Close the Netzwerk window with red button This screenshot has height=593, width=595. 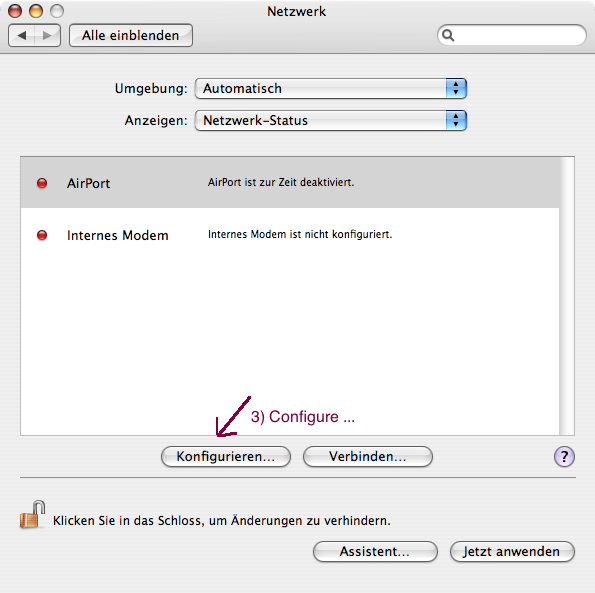[15, 11]
